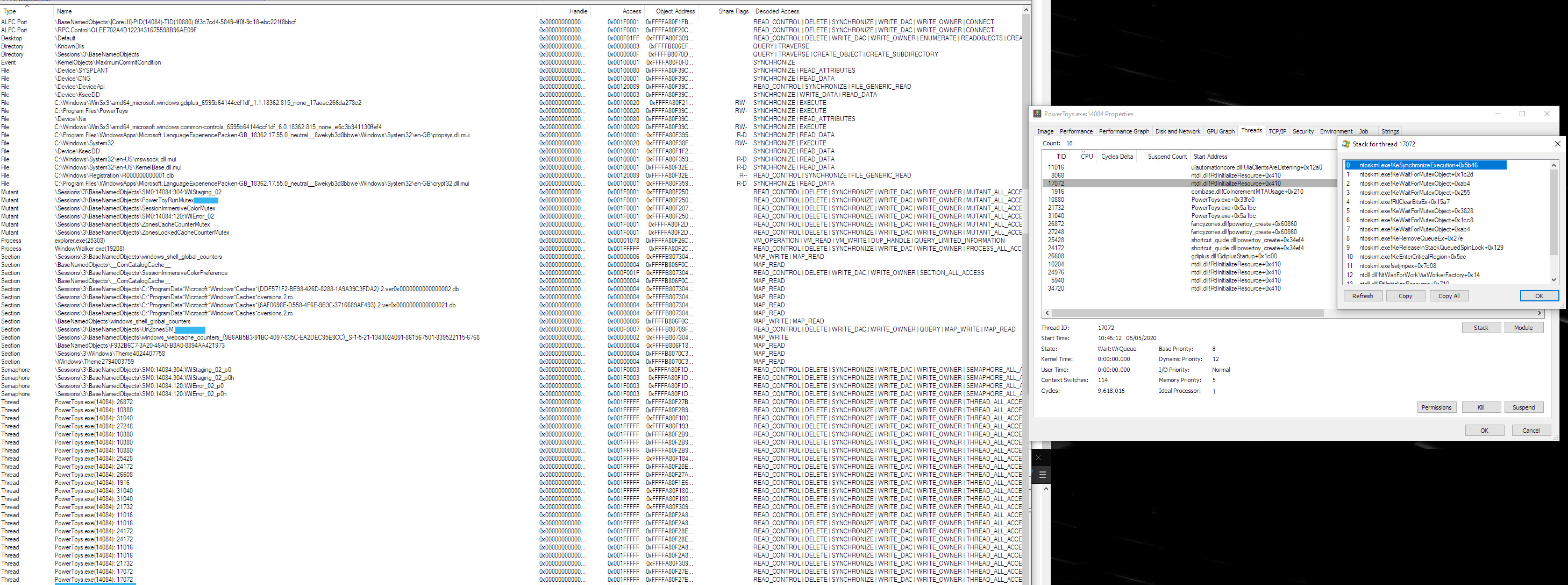Select the \KnownDlls directory handle row
The height and width of the screenshot is (585, 1568).
(x=511, y=46)
